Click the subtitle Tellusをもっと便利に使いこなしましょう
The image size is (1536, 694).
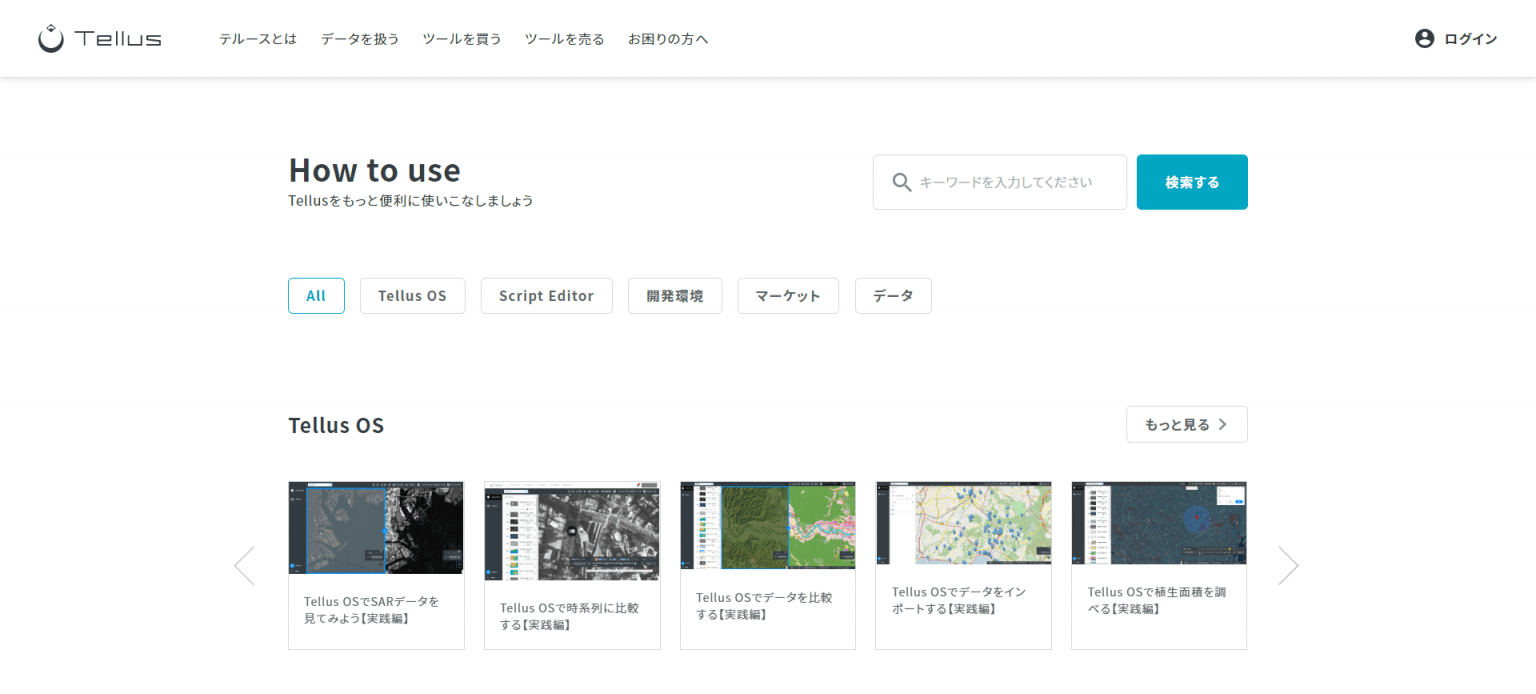(x=410, y=201)
